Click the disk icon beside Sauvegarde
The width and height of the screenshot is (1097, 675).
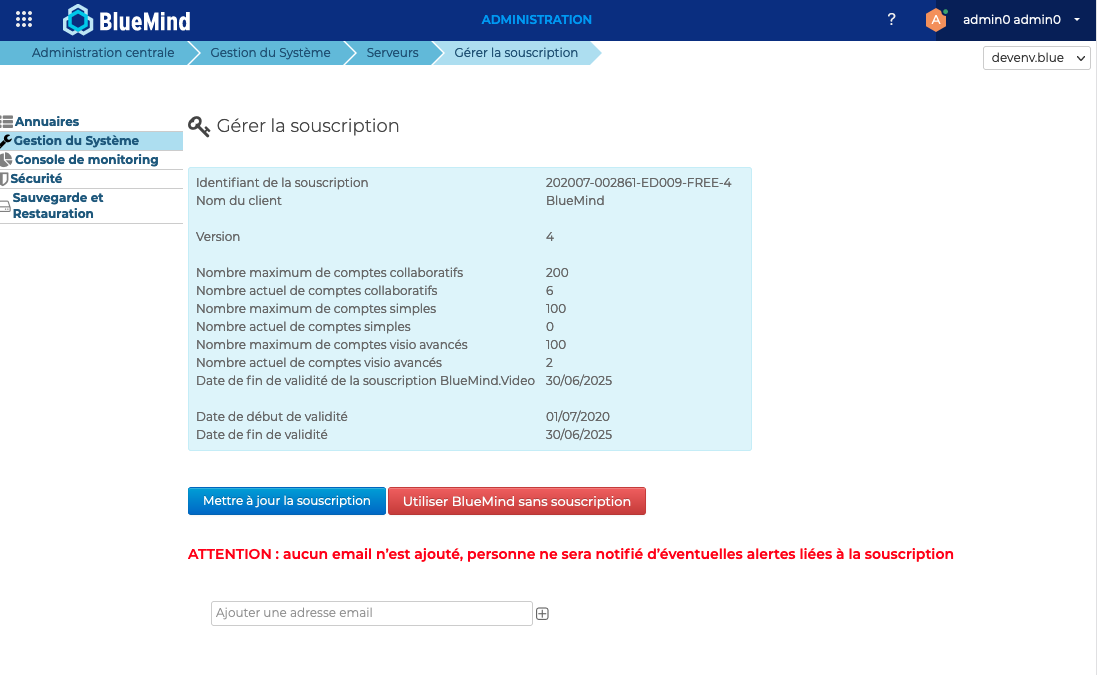click(5, 206)
